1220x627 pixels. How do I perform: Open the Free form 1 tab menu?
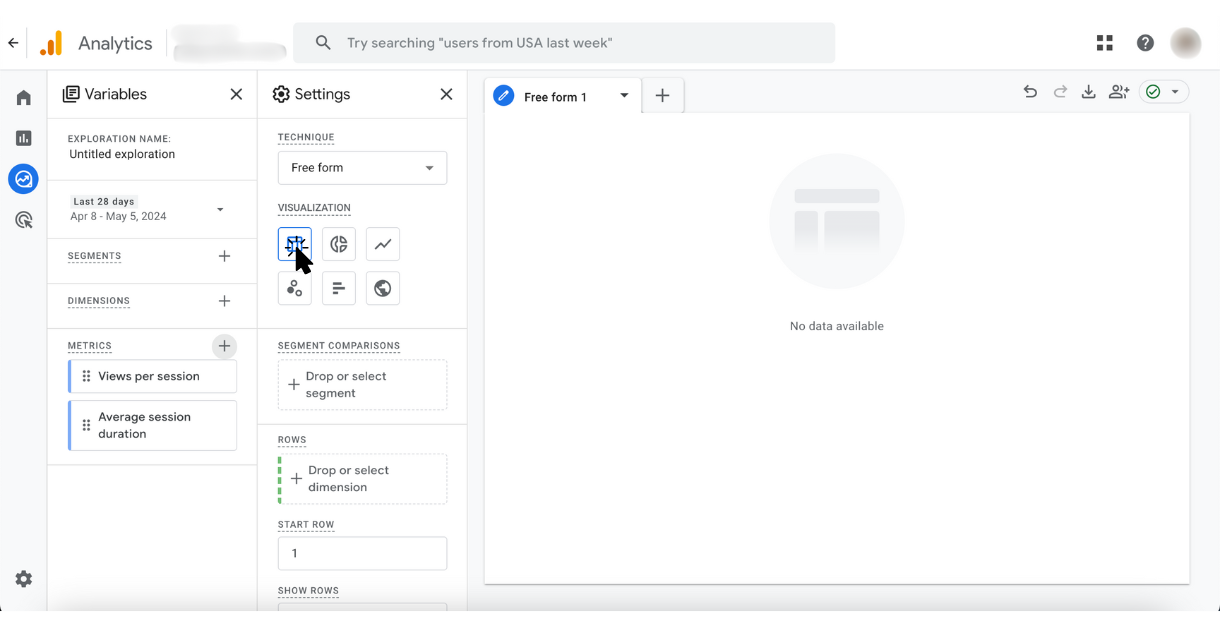click(624, 96)
